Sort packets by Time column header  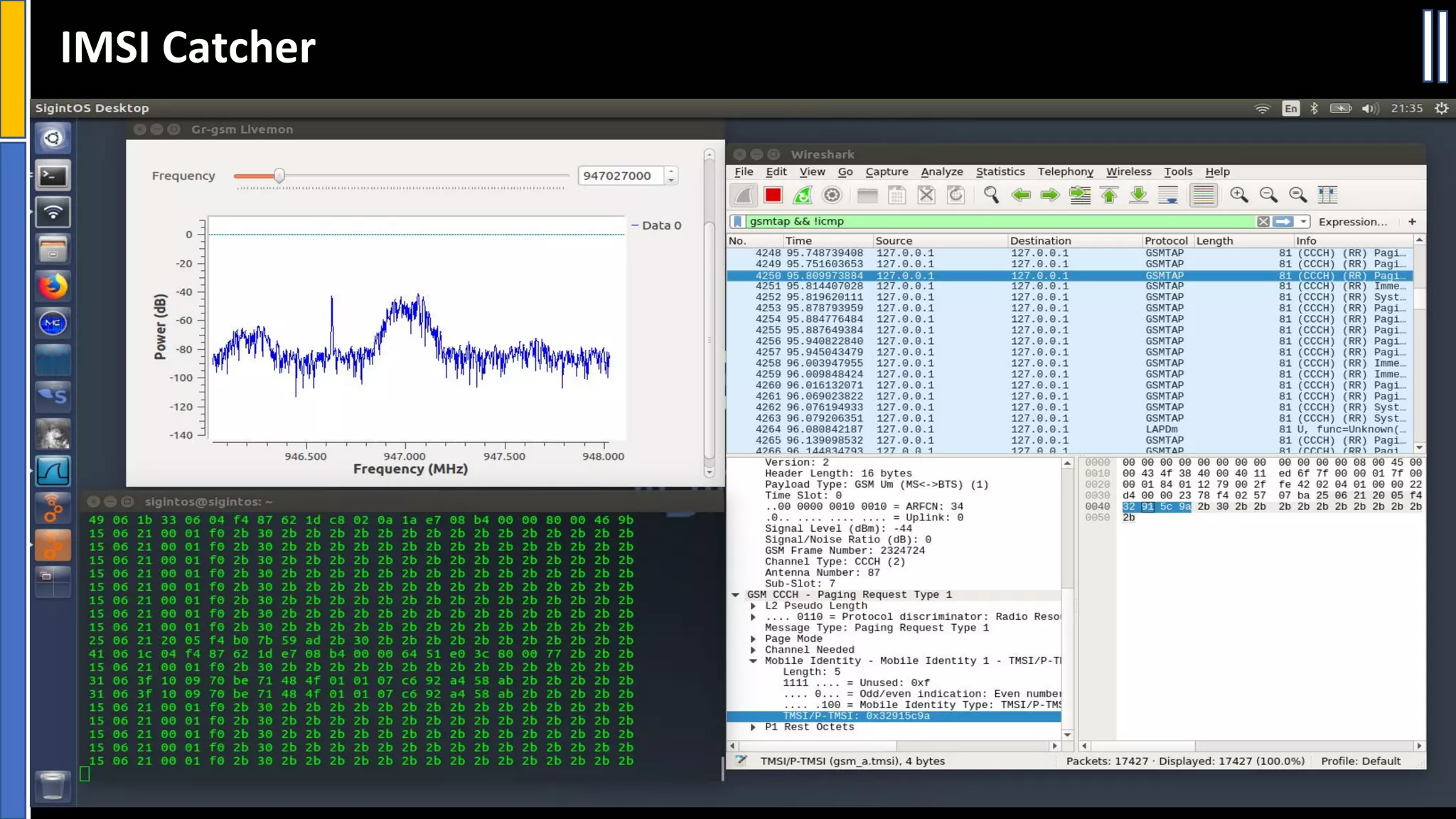[x=828, y=240]
